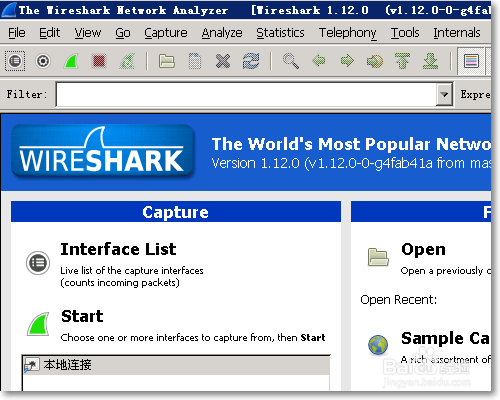Screen dimensions: 500x400
Task: Open the Edit menu
Action: click(50, 33)
